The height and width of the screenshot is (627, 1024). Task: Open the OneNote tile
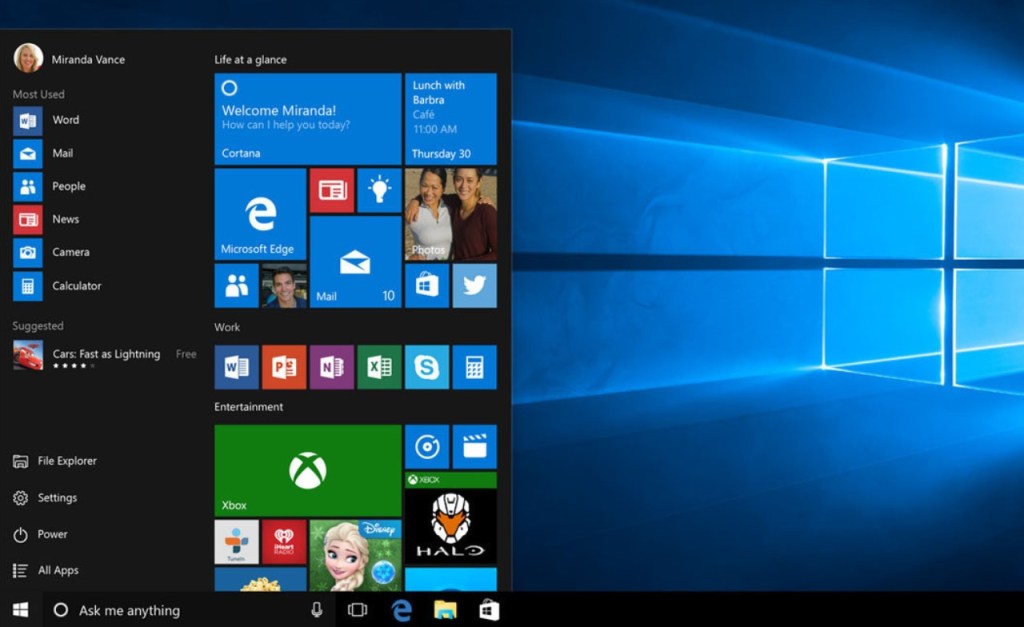[332, 367]
